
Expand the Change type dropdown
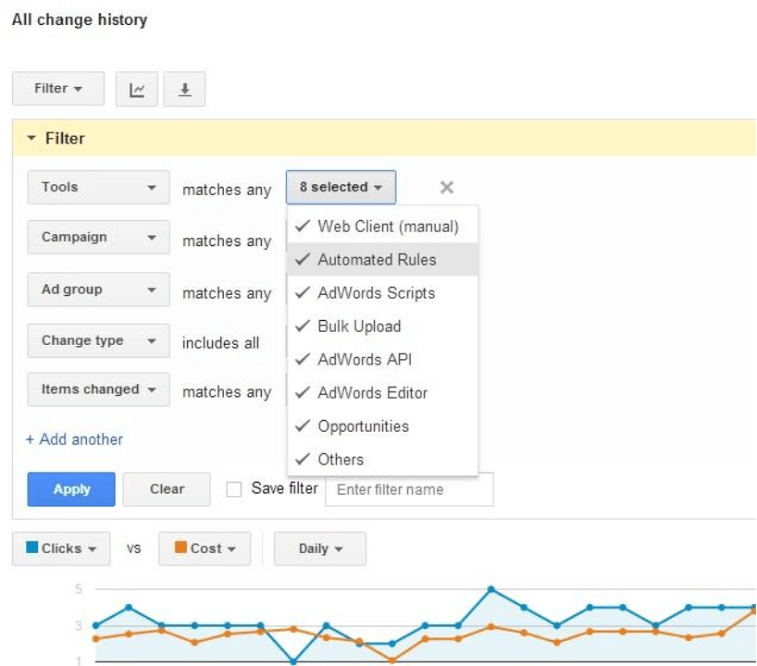coord(98,341)
